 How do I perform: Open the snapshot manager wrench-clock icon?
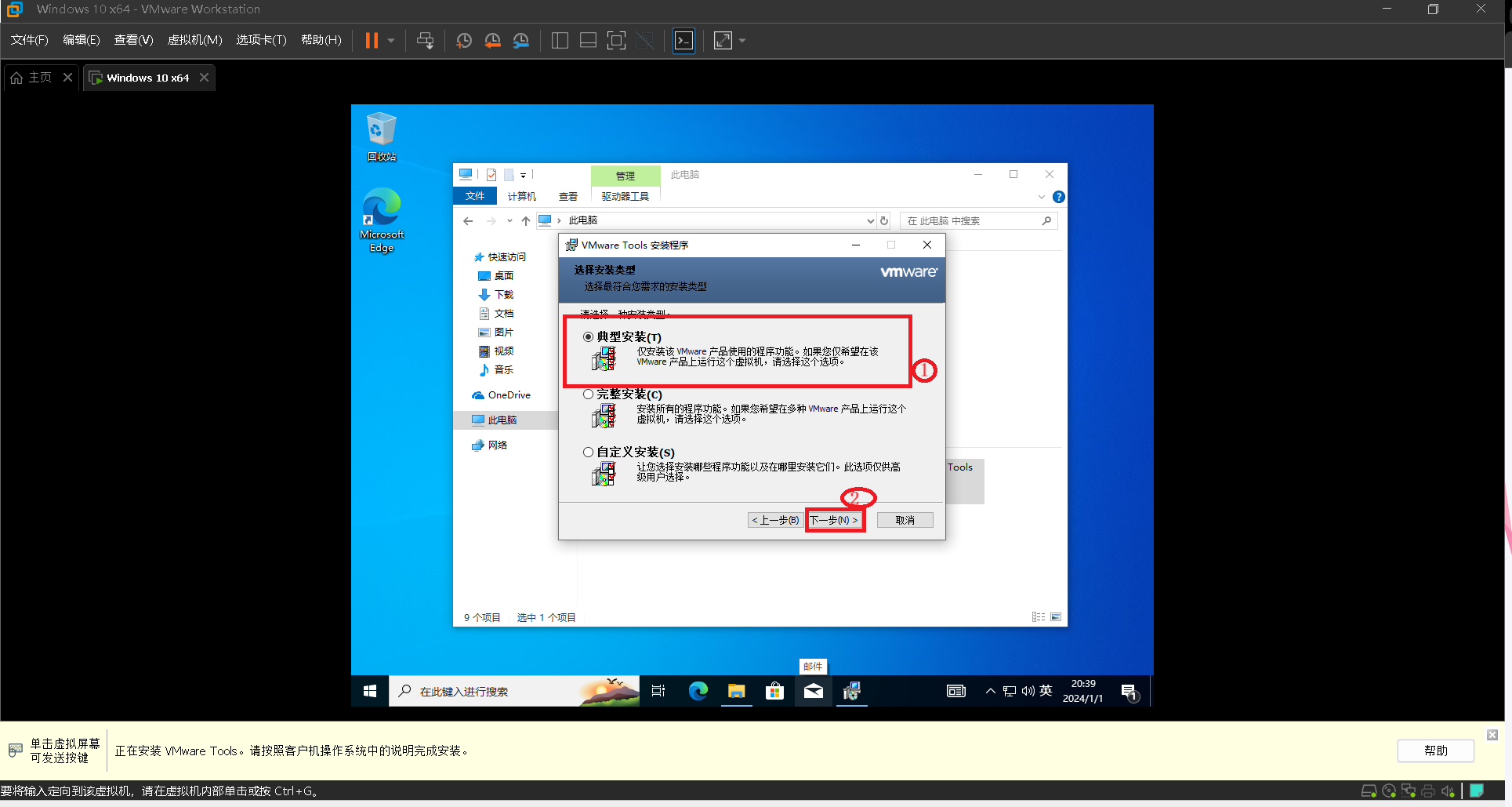521,41
